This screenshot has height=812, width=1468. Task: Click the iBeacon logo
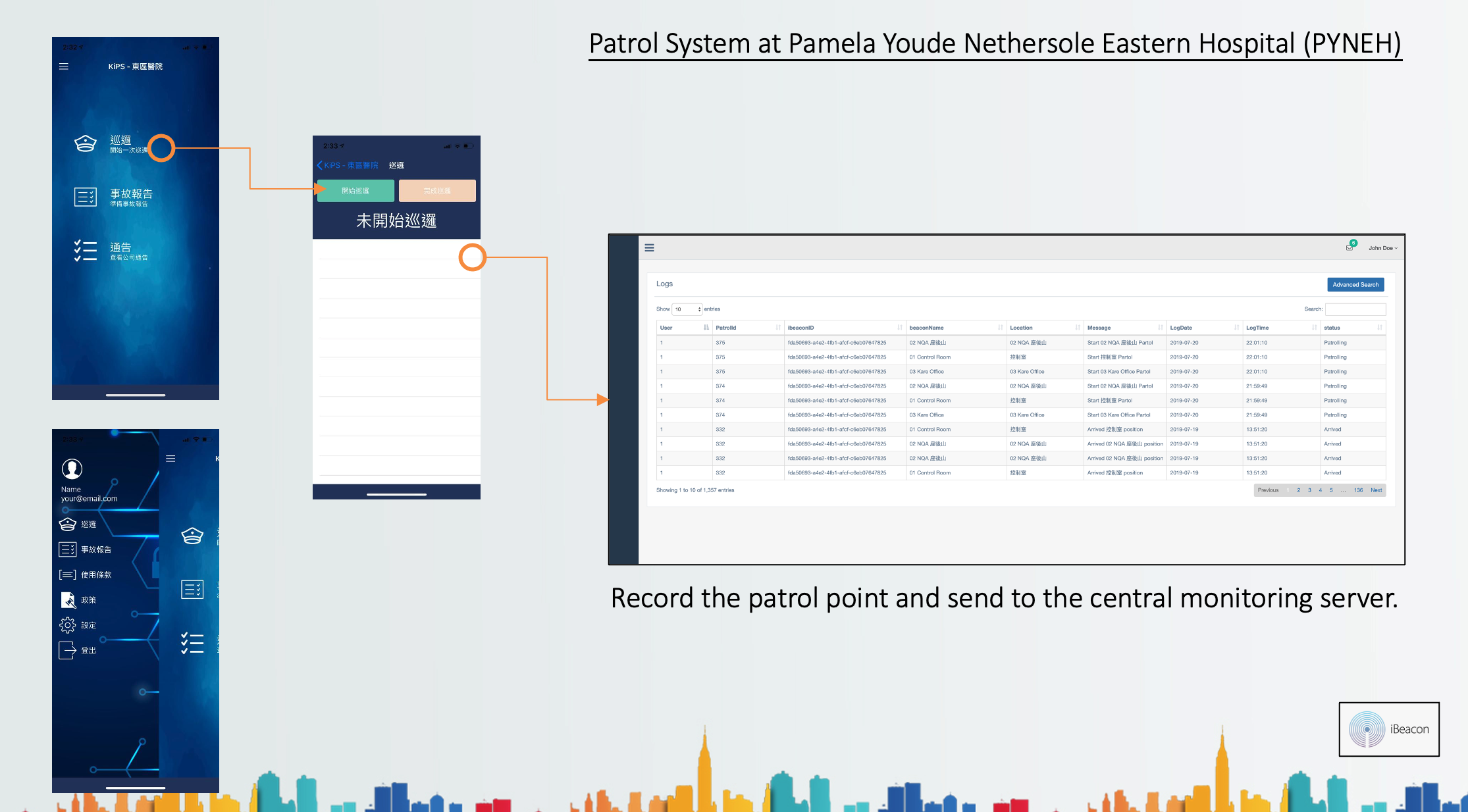tap(1389, 729)
